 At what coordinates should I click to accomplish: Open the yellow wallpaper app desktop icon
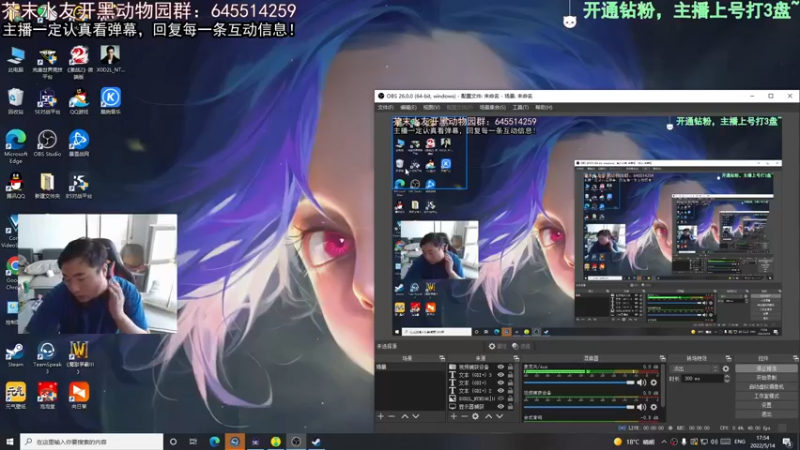pyautogui.click(x=16, y=396)
